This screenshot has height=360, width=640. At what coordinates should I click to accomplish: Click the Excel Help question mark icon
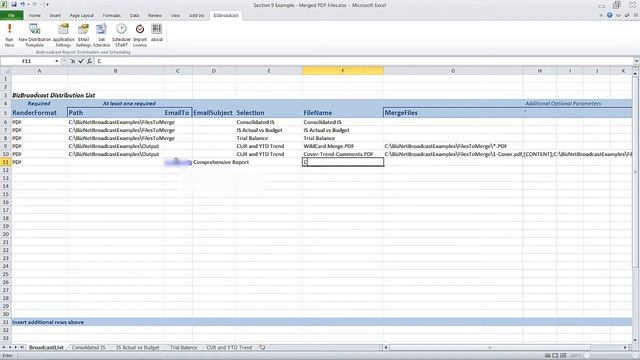(x=610, y=15)
